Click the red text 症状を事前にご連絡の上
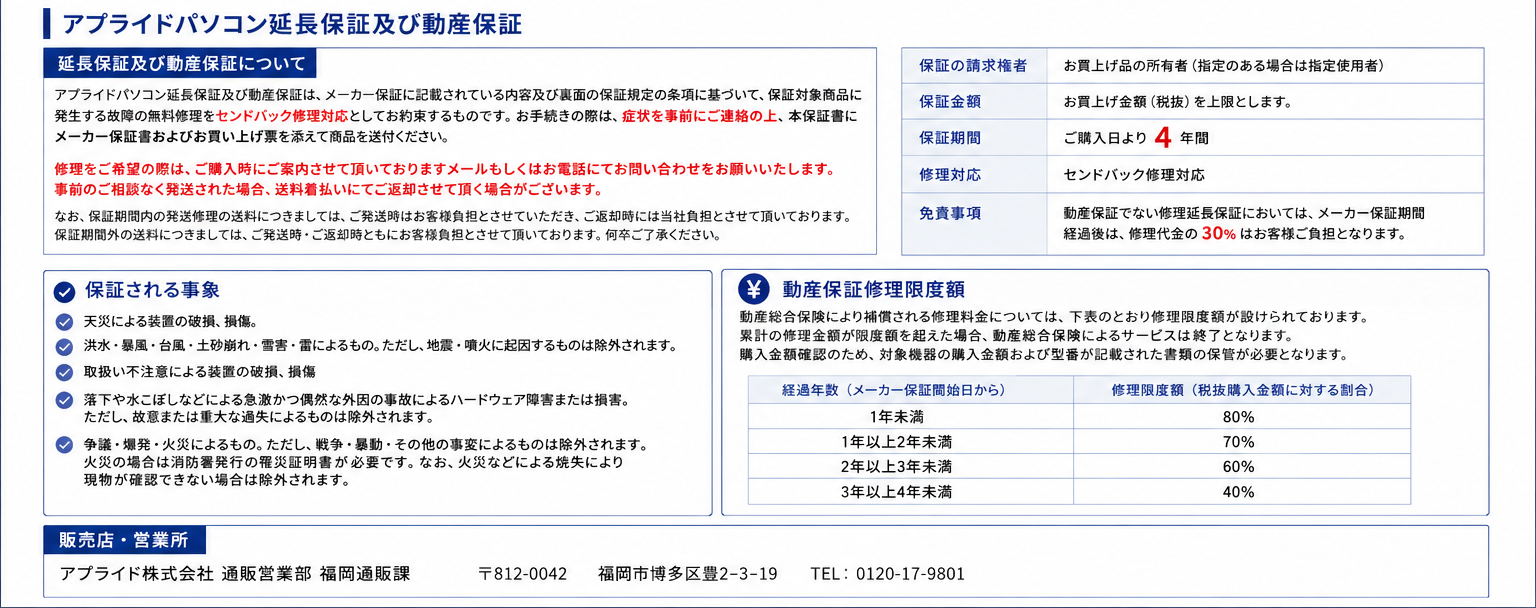 [x=699, y=116]
